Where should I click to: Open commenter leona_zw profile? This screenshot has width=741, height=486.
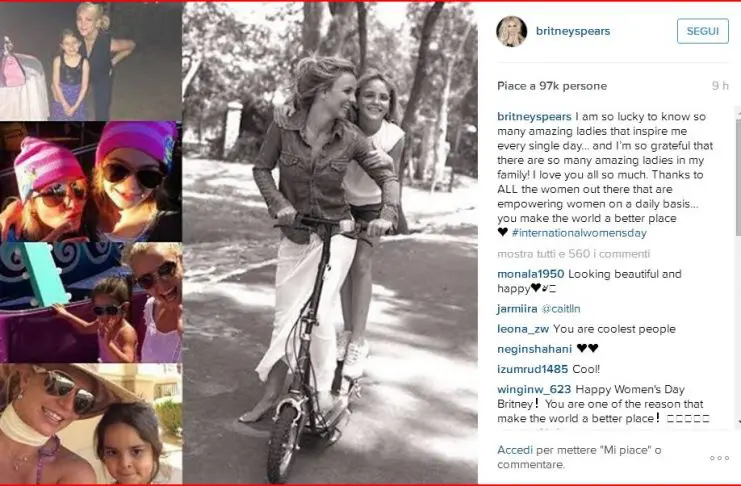click(523, 329)
